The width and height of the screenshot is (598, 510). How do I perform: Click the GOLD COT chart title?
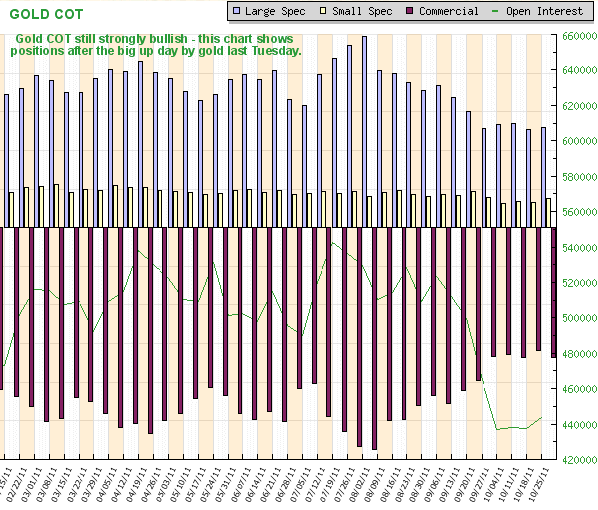[x=46, y=14]
